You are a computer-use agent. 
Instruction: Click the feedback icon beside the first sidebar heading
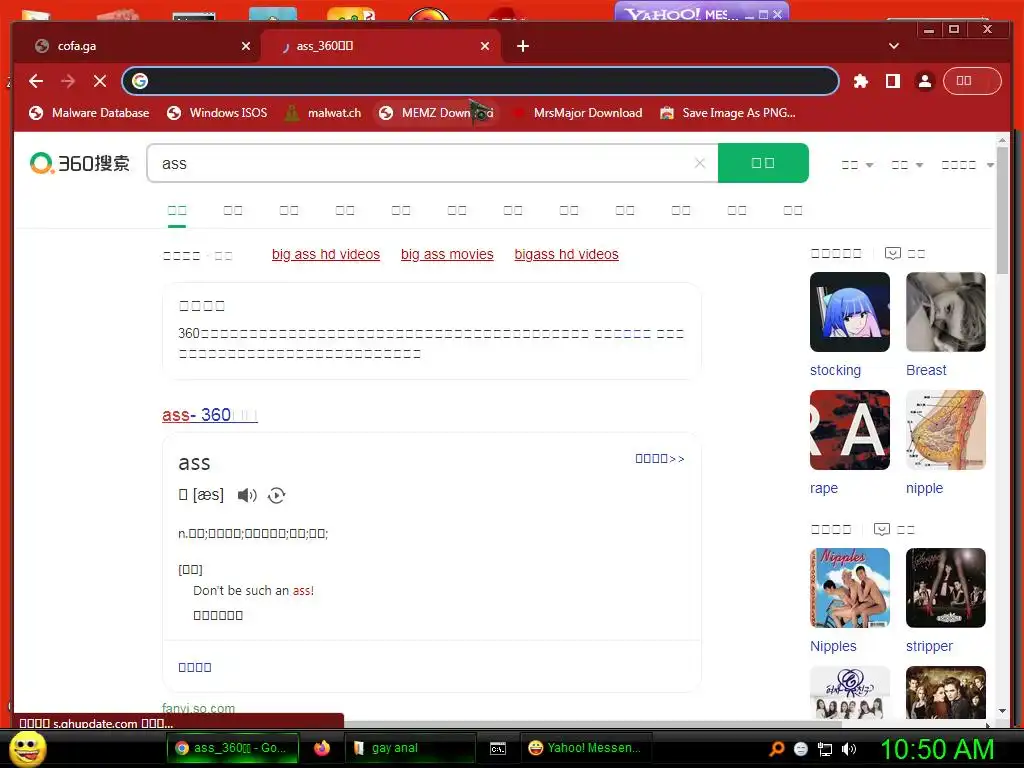coord(893,253)
